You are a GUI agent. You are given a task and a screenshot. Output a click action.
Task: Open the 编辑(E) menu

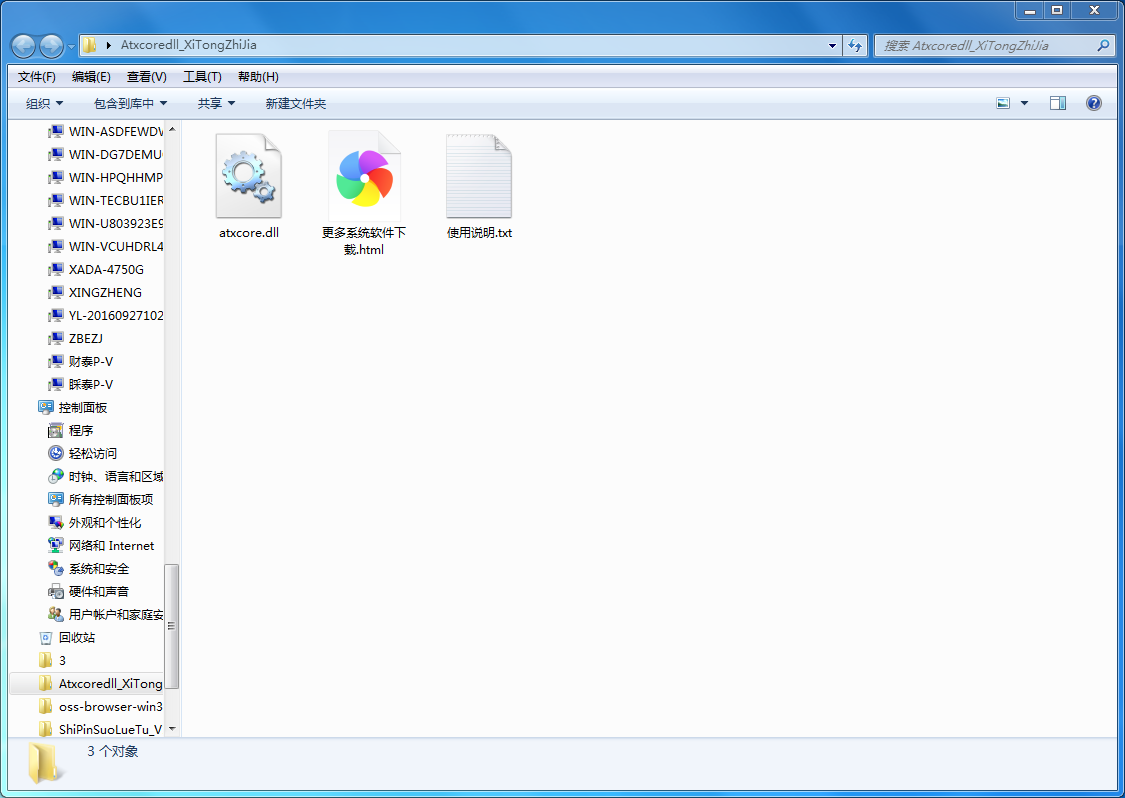(91, 76)
